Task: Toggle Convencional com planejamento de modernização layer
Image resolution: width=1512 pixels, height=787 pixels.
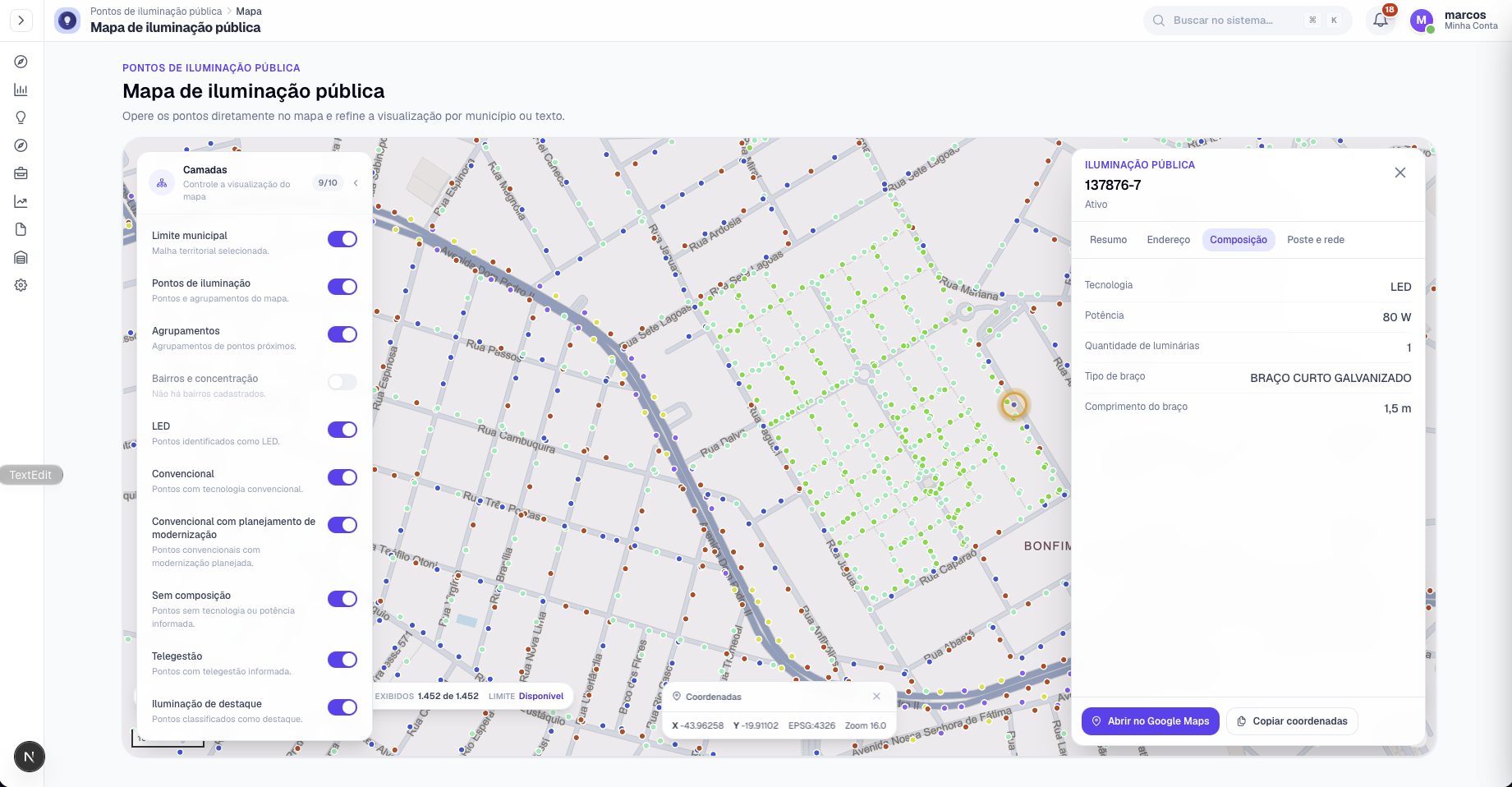Action: [342, 525]
